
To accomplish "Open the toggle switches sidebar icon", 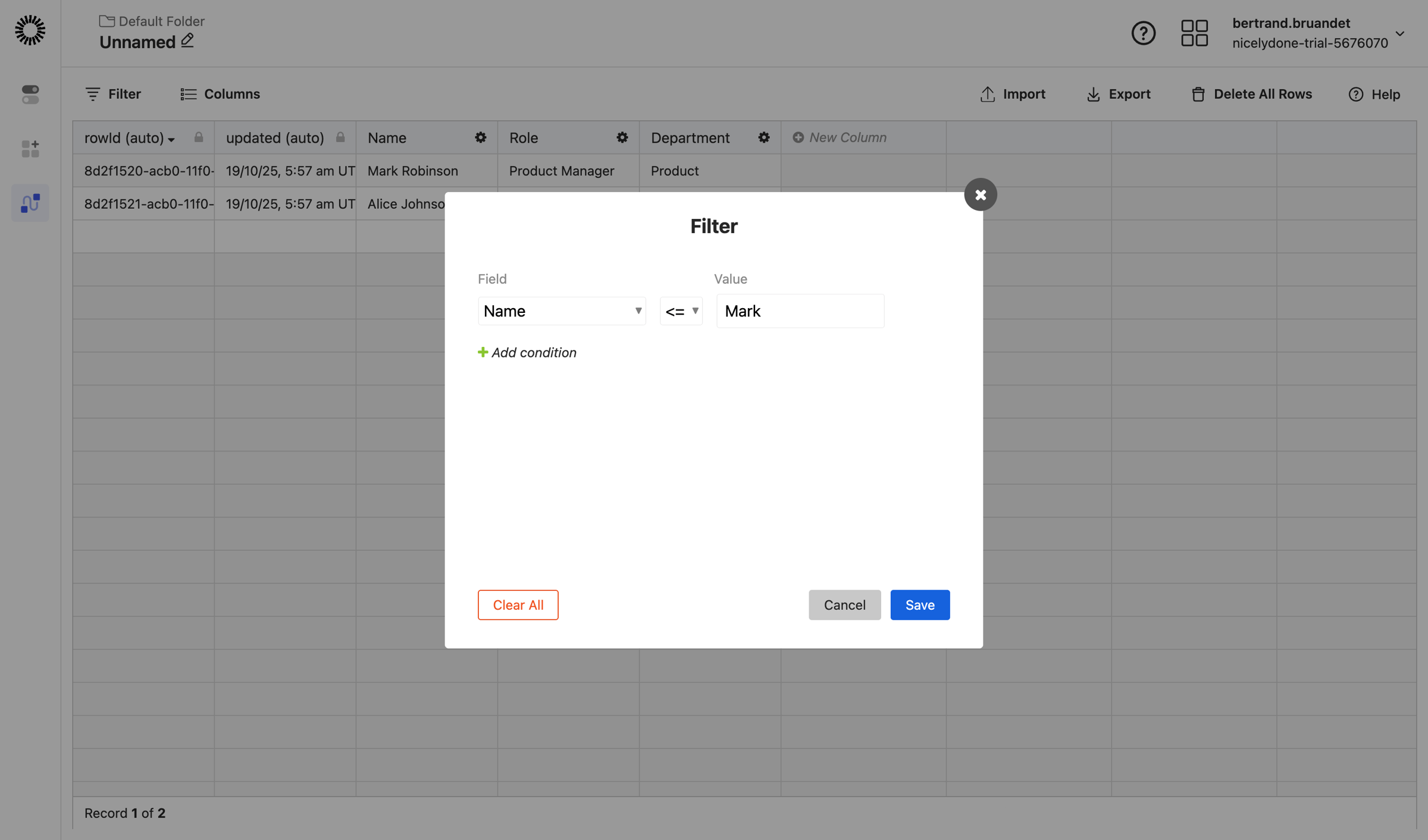I will click(30, 95).
